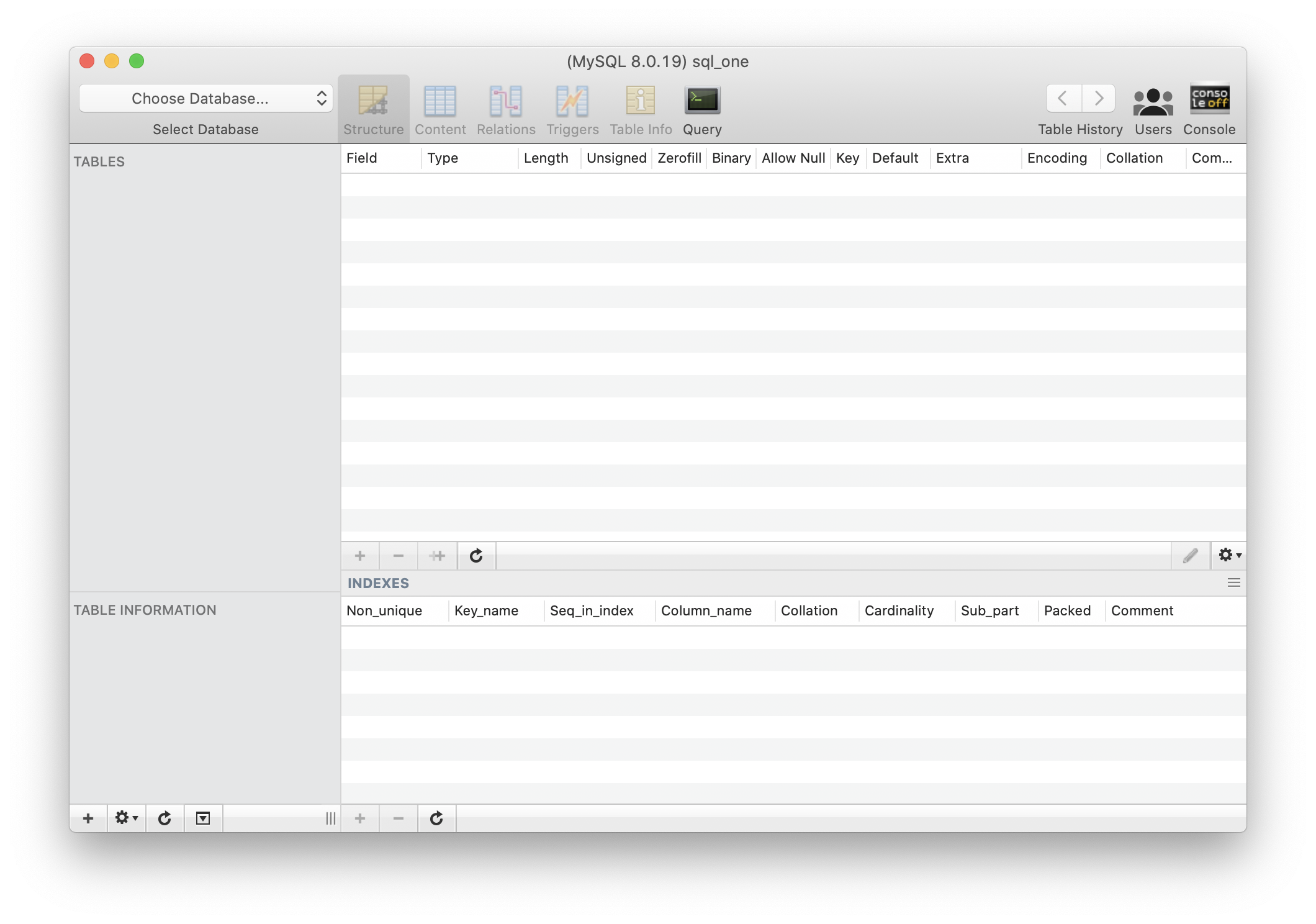Screen dimensions: 1316x924
Task: Open the Structure view
Action: [x=373, y=109]
